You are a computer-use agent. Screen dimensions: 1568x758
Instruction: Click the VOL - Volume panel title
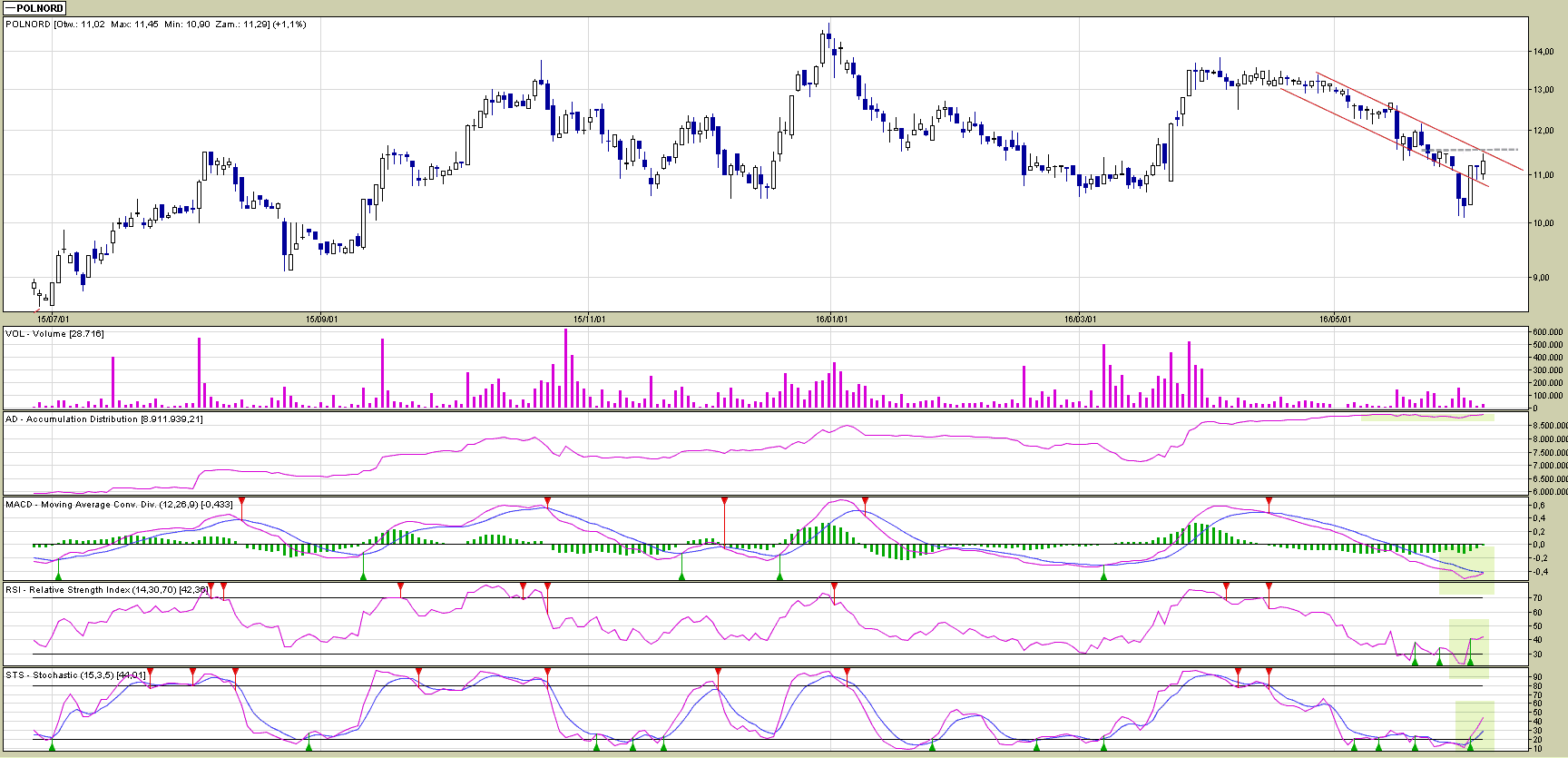pyautogui.click(x=54, y=334)
